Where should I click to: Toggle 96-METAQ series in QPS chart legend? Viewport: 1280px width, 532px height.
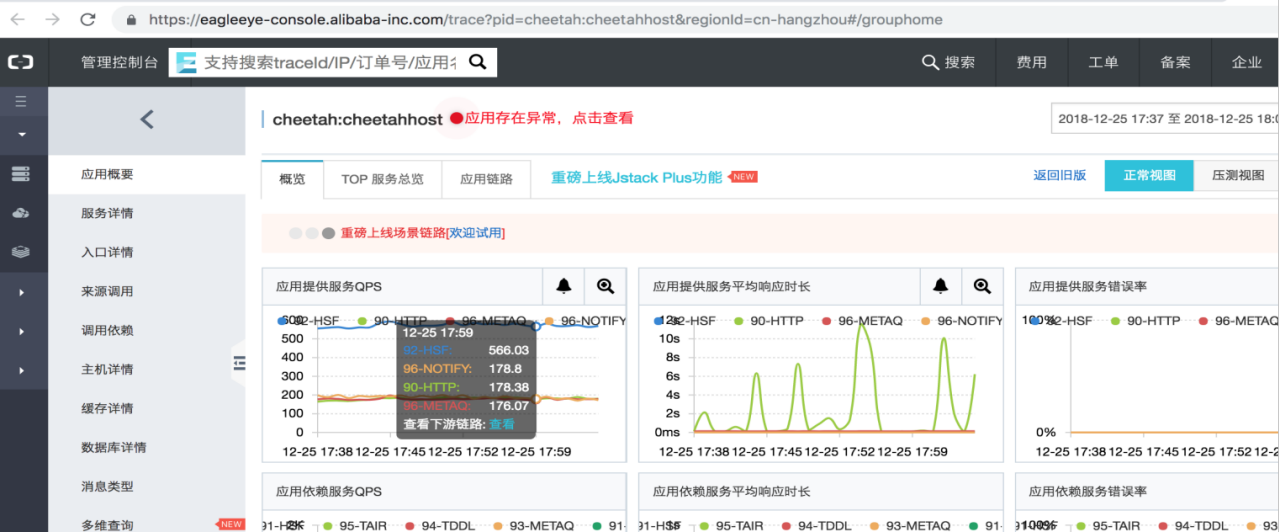coord(486,321)
